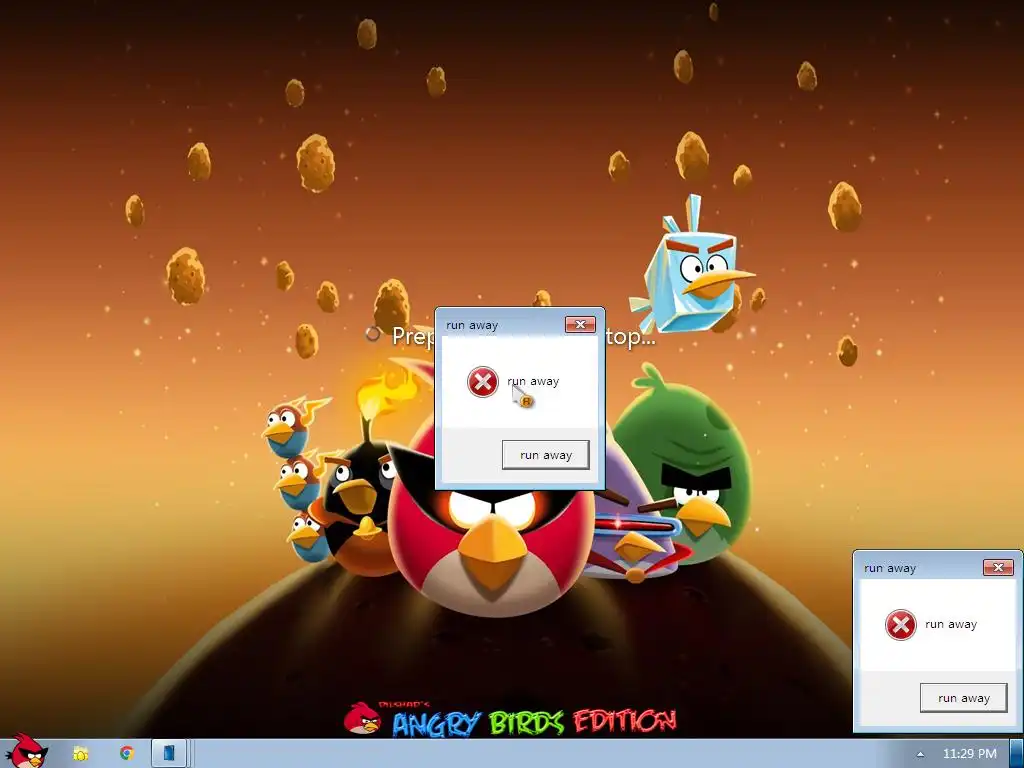Click the 'run away' message text in center dialog

coord(533,381)
